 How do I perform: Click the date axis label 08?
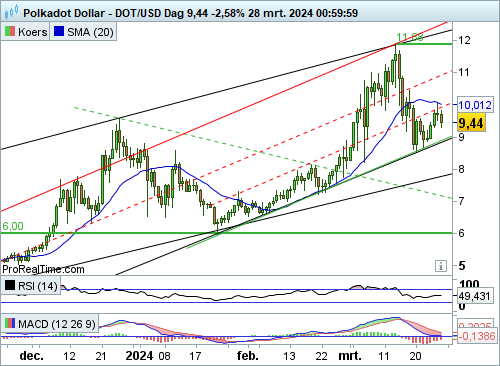tap(164, 356)
